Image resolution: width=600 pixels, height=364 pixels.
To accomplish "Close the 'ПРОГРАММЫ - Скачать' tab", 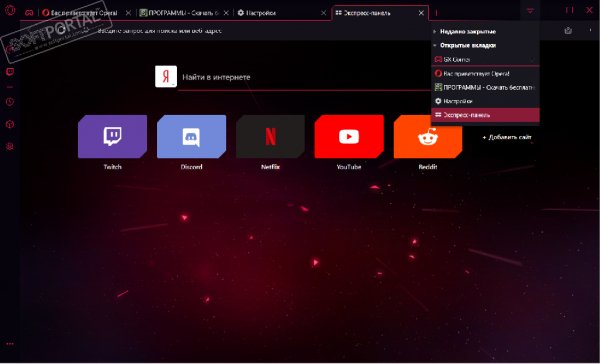I will (226, 13).
